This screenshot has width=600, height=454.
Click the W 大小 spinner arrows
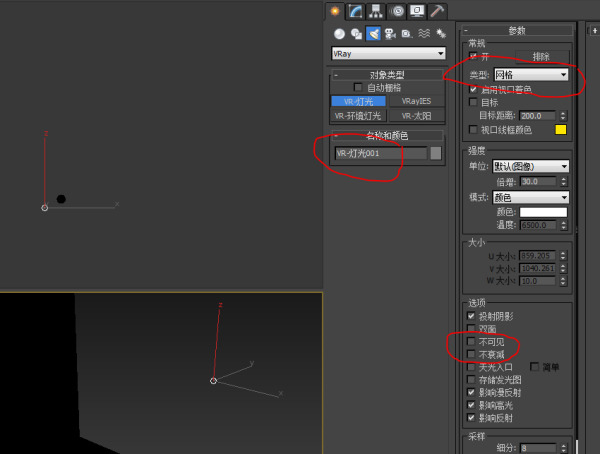563,281
